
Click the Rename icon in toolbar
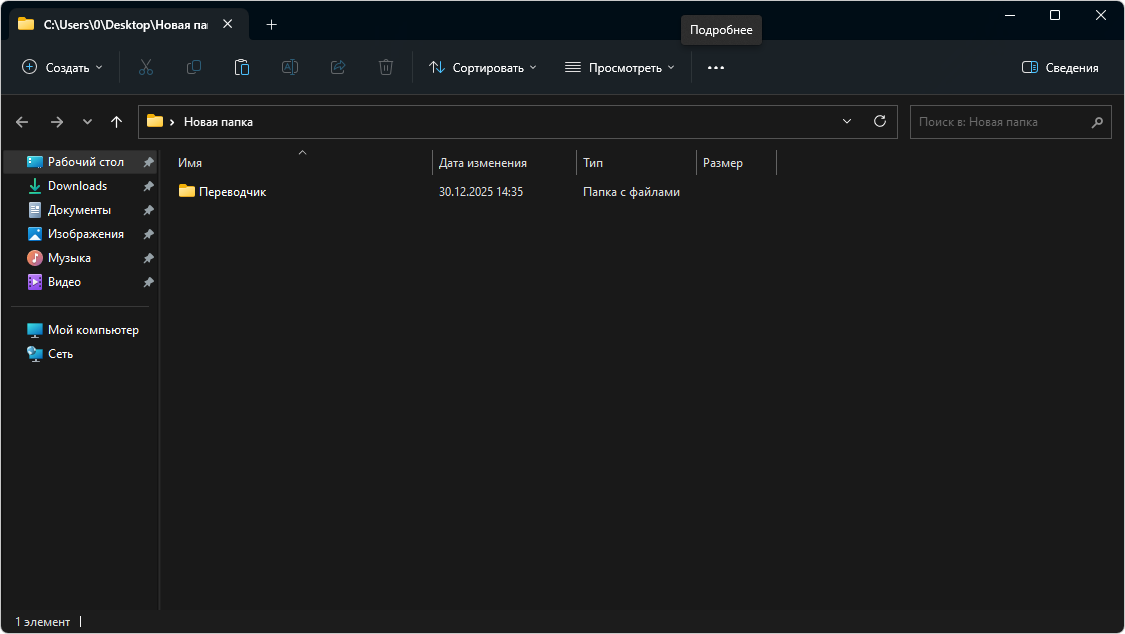tap(289, 67)
